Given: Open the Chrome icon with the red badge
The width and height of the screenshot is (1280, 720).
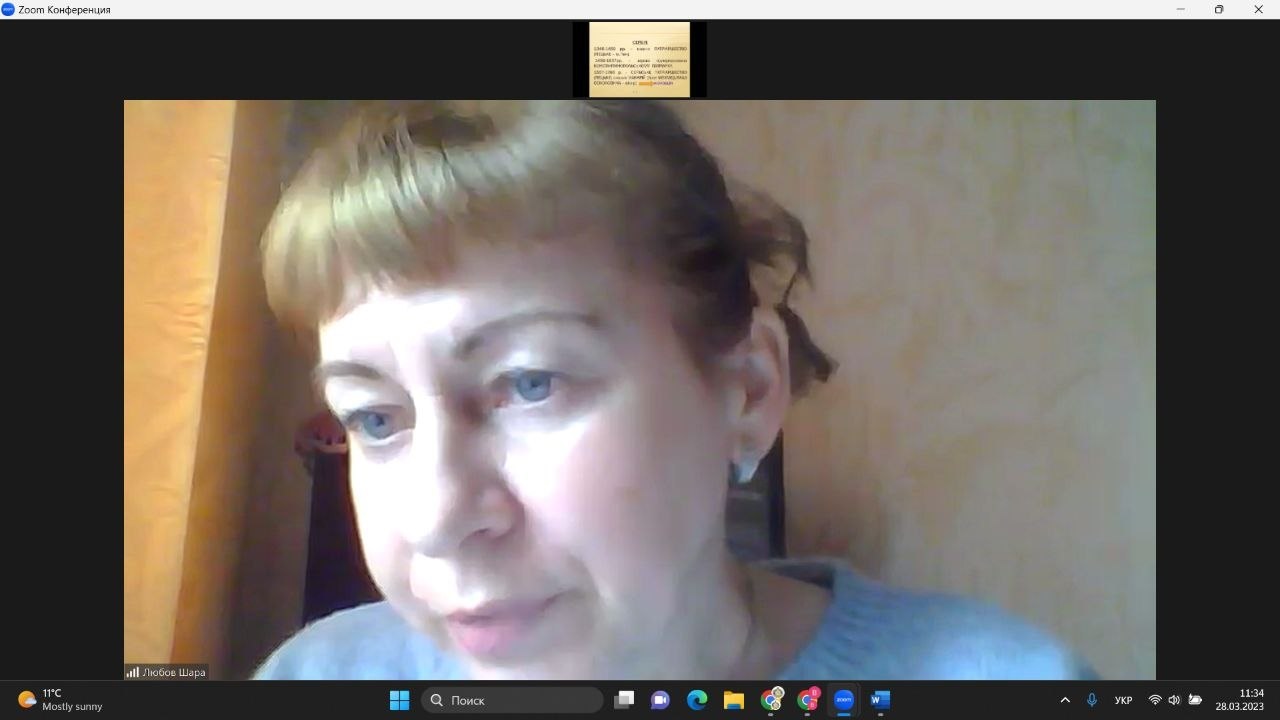Looking at the screenshot, I should click(808, 700).
